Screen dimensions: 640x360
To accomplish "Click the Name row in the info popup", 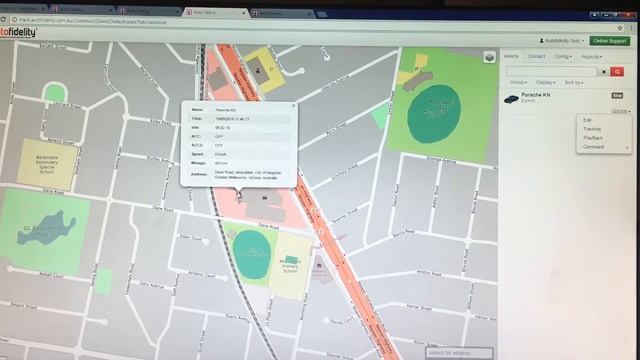I will click(x=240, y=110).
